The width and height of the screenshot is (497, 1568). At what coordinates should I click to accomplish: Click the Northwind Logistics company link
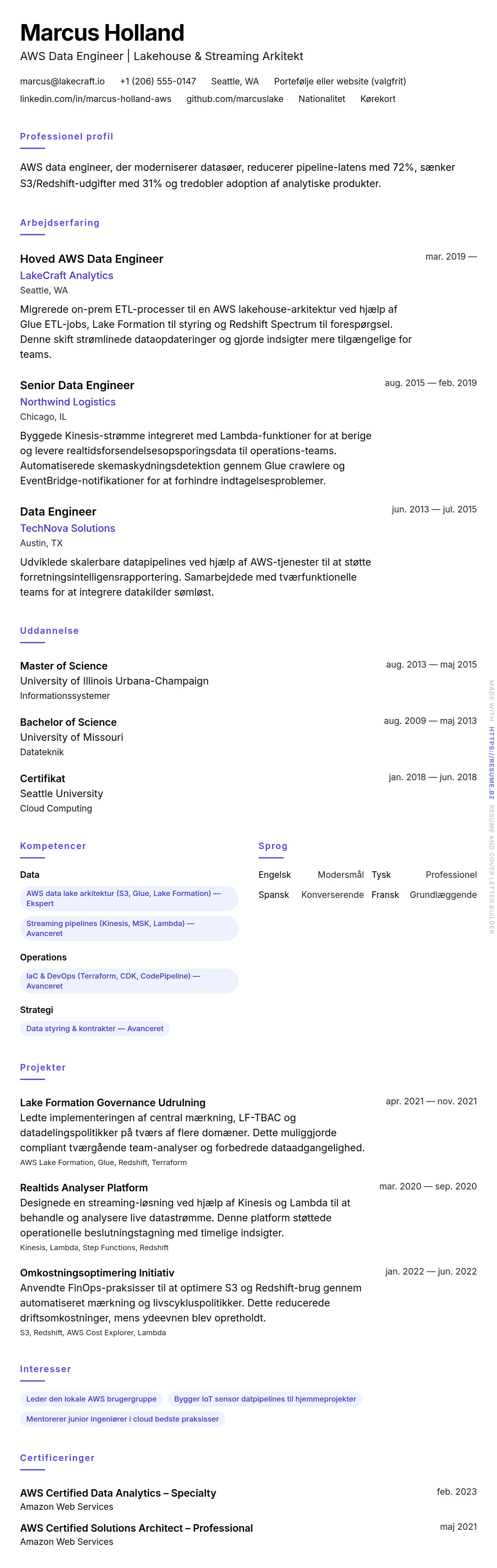click(68, 402)
